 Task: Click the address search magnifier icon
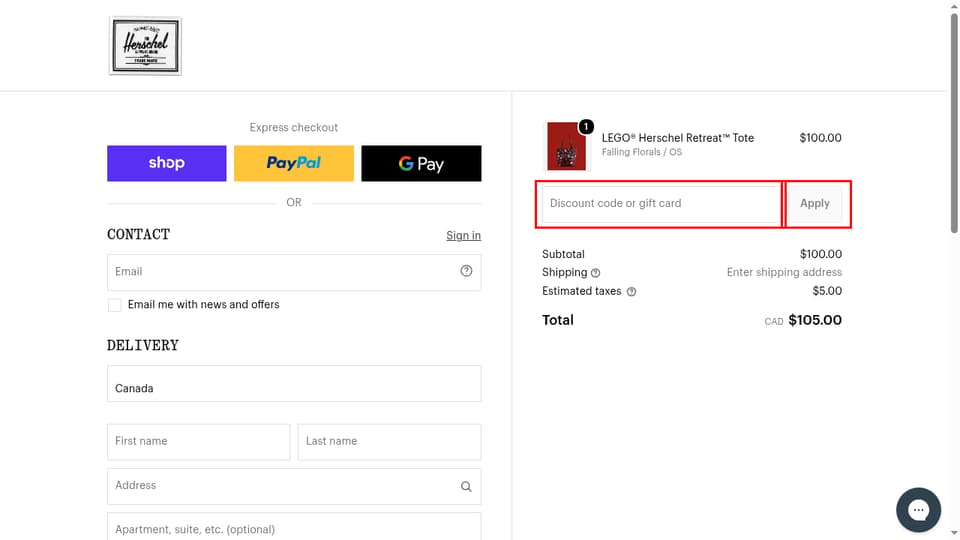[467, 487]
